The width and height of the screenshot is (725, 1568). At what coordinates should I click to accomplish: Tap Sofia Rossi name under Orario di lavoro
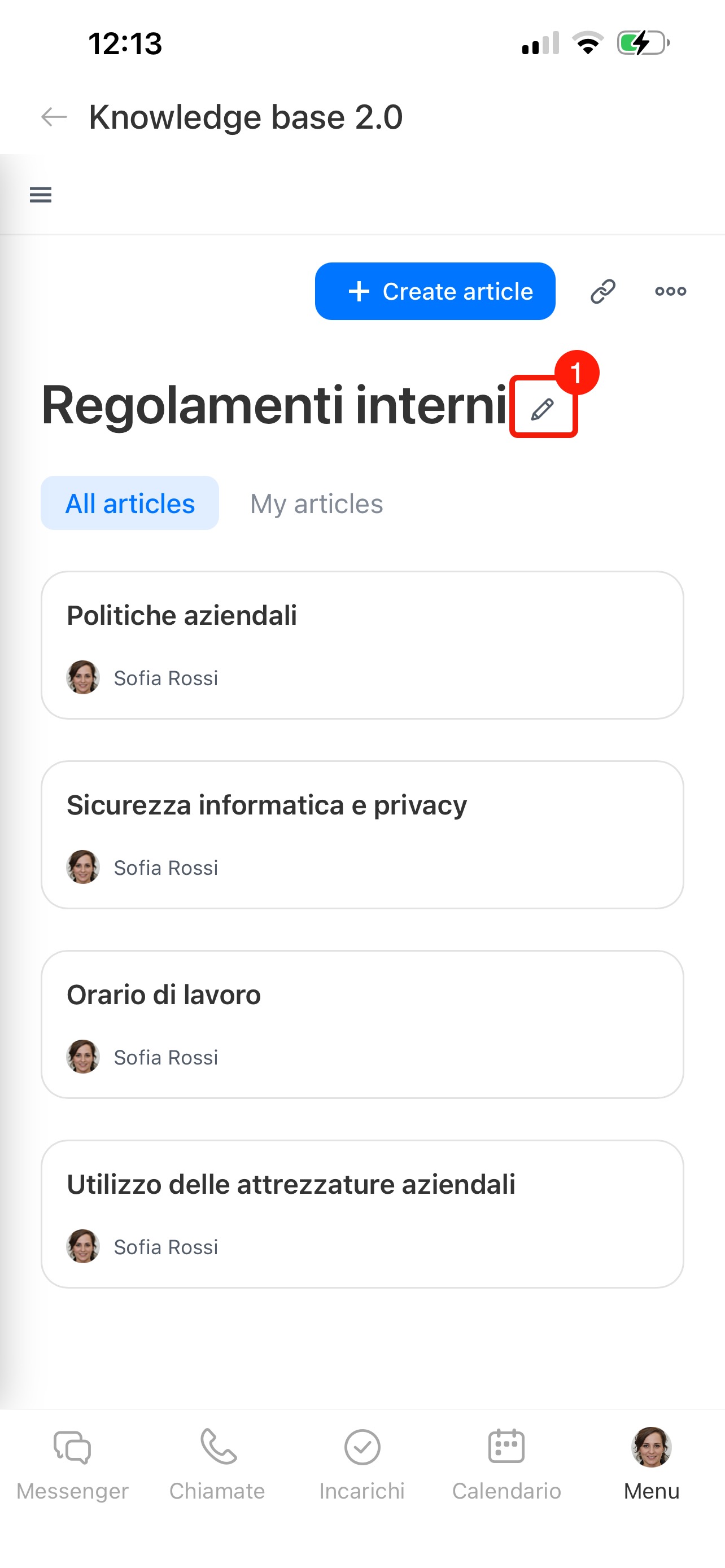pos(165,1057)
